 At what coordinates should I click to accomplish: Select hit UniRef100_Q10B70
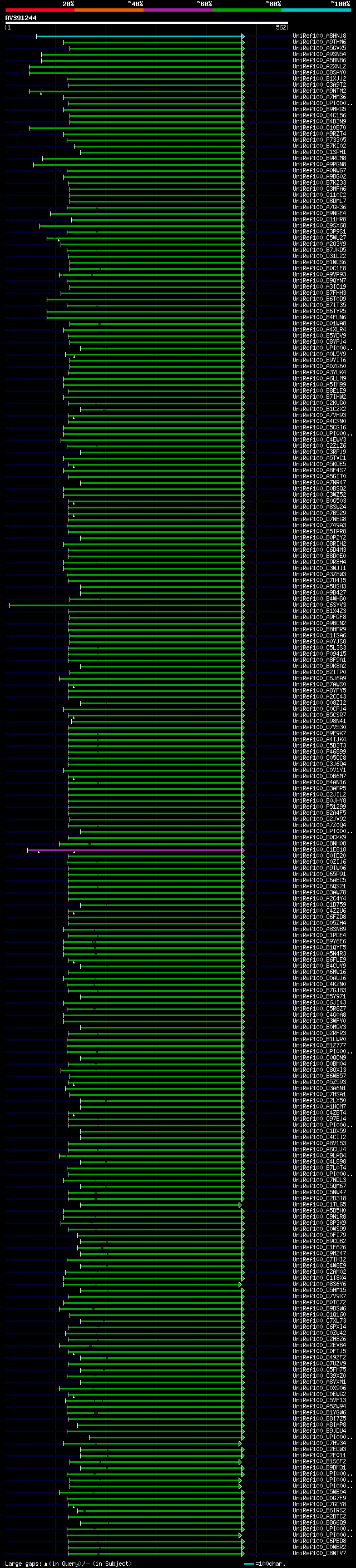(x=319, y=128)
